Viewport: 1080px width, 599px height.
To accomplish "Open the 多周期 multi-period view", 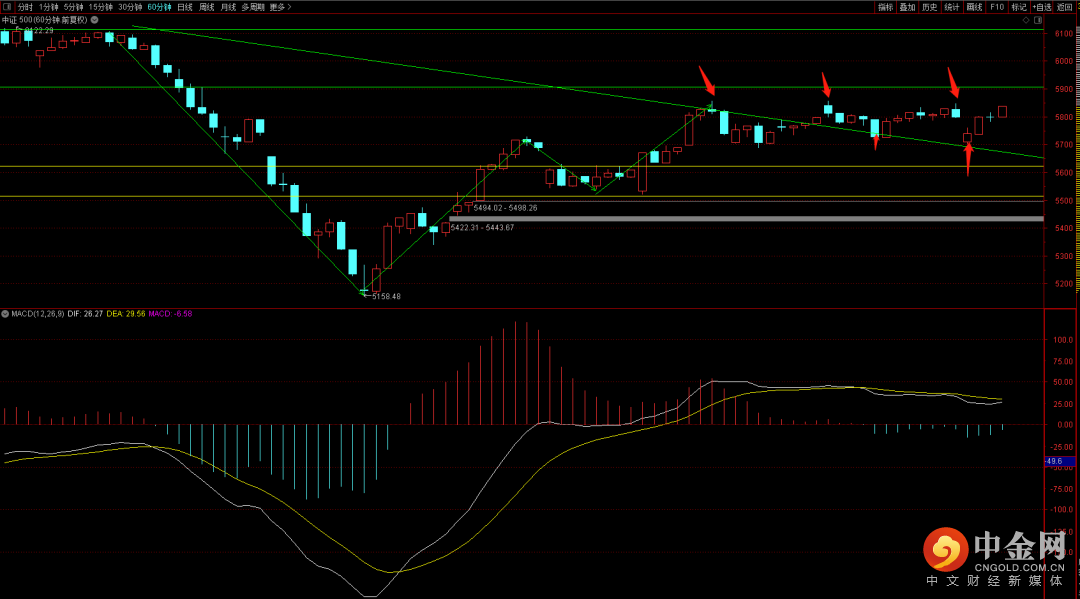I will click(253, 7).
